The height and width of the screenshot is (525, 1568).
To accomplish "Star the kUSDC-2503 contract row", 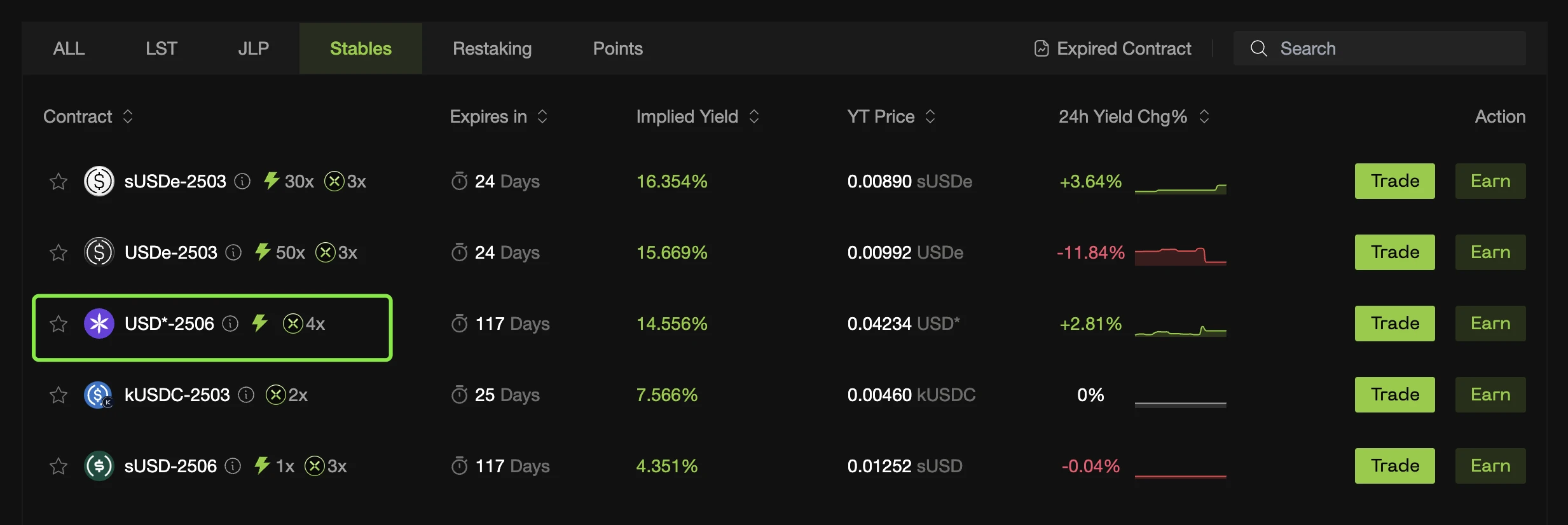I will (58, 395).
